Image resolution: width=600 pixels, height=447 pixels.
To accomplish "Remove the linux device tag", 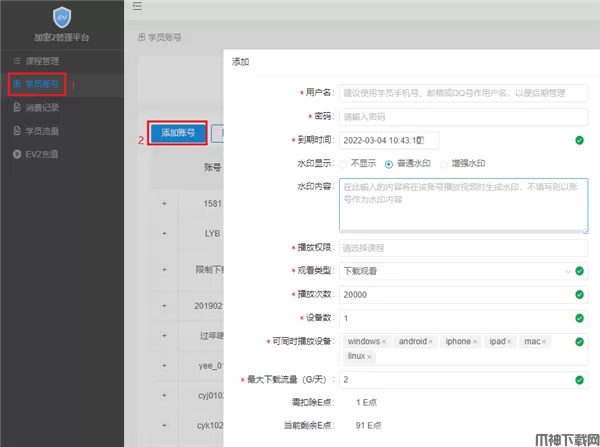I will click(x=369, y=357).
